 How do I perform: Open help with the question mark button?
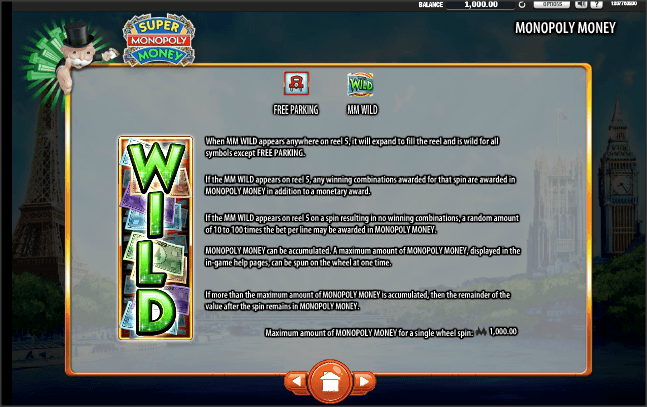596,4
